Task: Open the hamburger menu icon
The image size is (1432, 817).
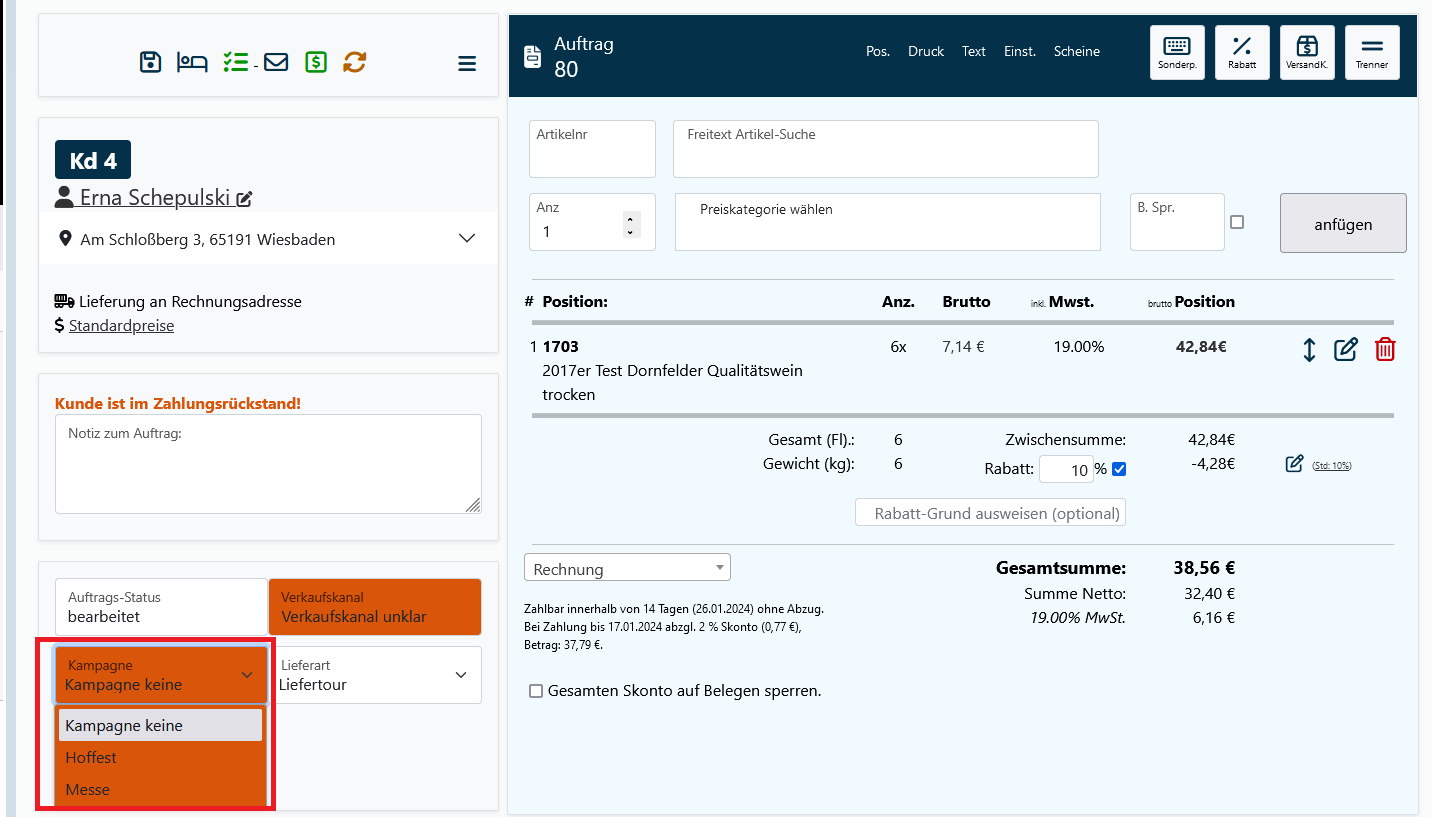Action: (x=467, y=64)
